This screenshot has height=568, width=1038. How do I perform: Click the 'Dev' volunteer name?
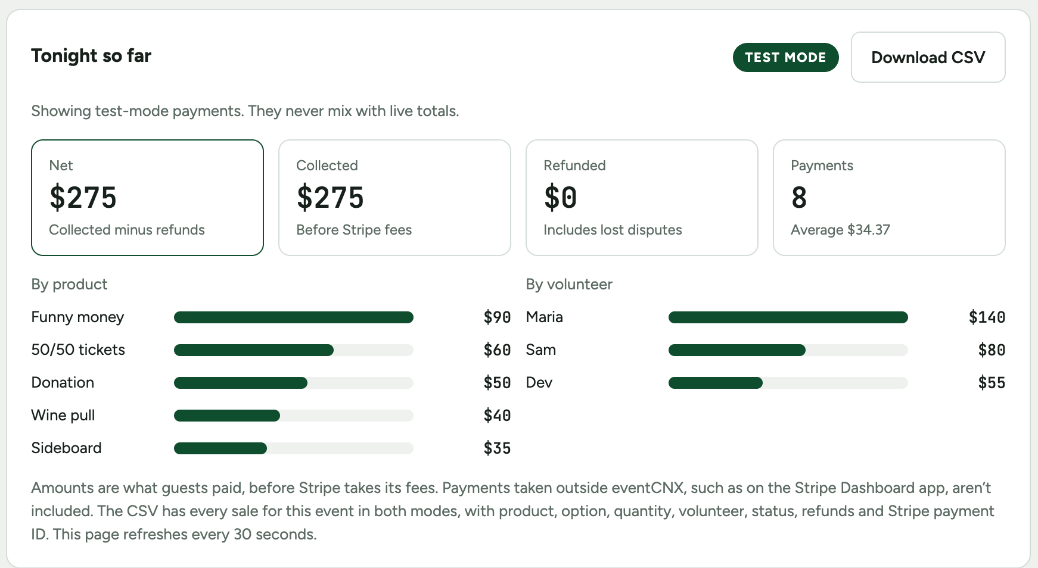click(x=539, y=383)
